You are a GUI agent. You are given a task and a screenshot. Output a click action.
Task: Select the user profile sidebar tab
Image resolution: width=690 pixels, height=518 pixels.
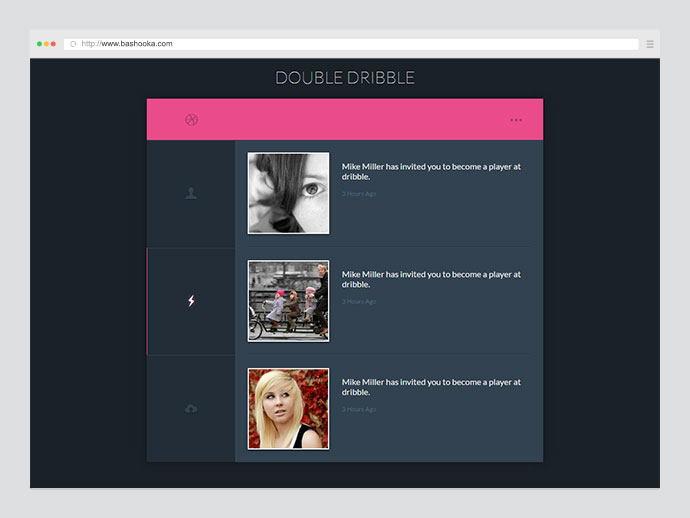tap(191, 193)
